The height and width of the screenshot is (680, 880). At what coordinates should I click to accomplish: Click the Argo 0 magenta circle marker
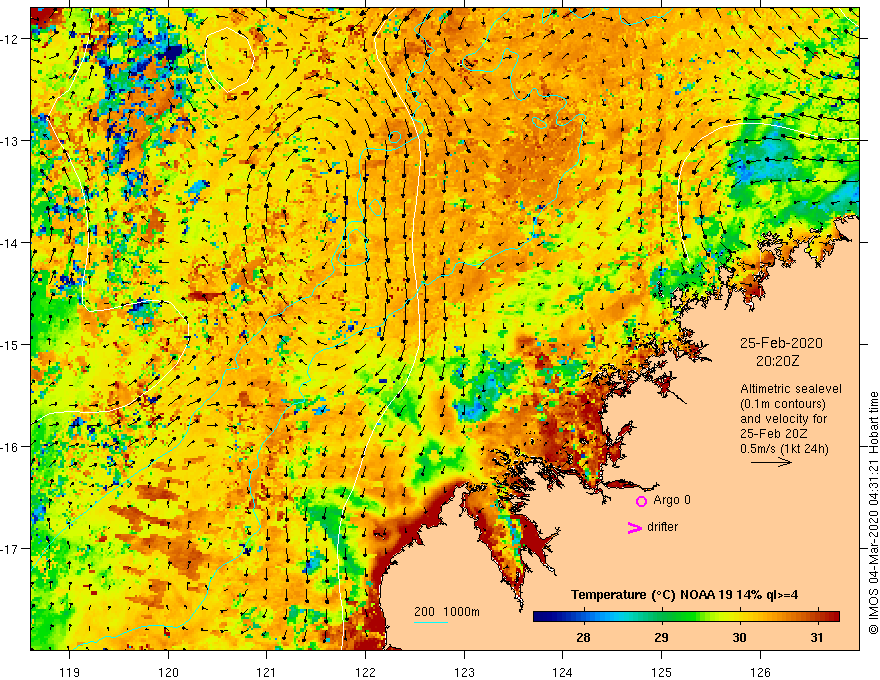point(641,501)
